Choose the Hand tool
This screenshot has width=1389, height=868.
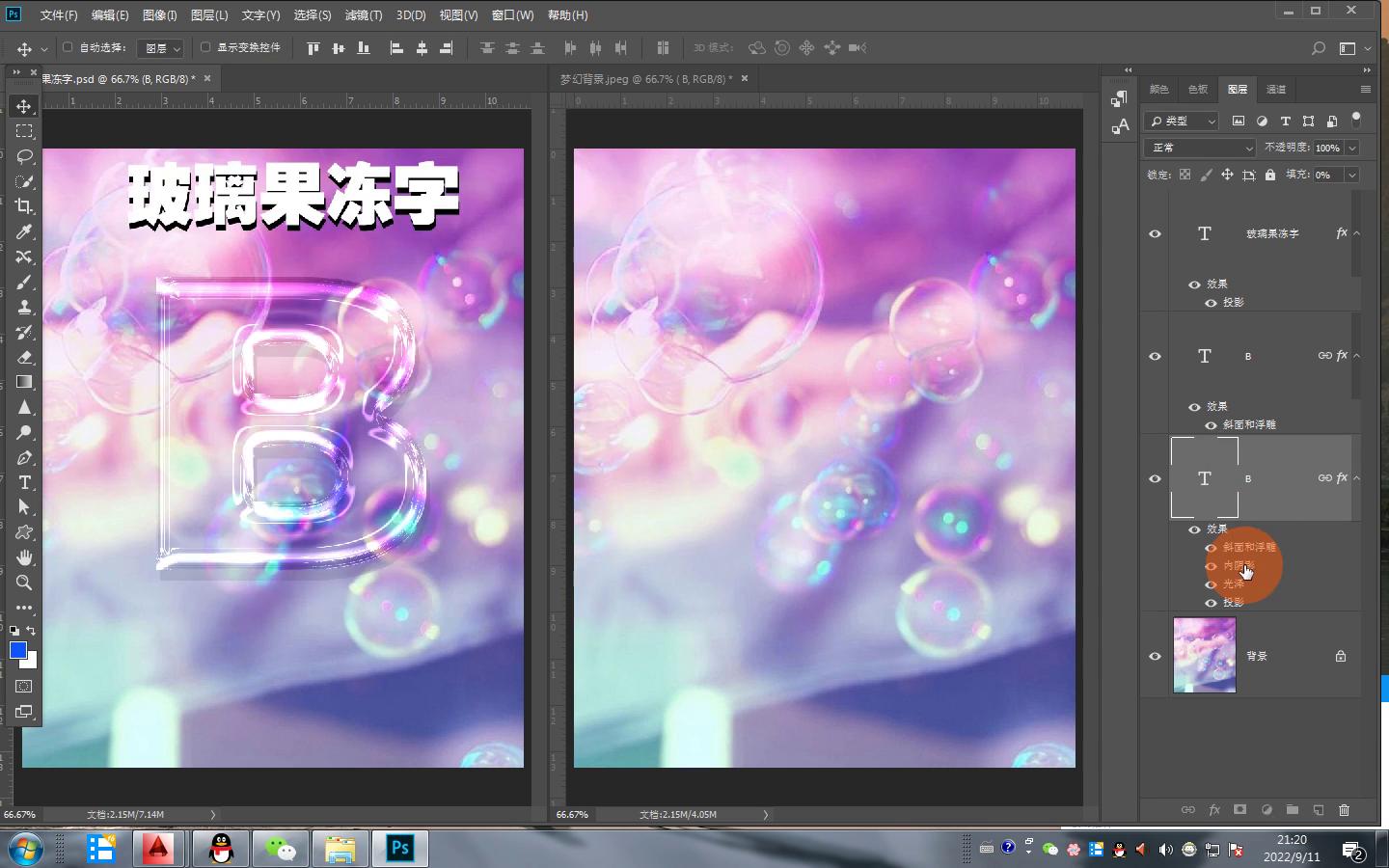[24, 557]
